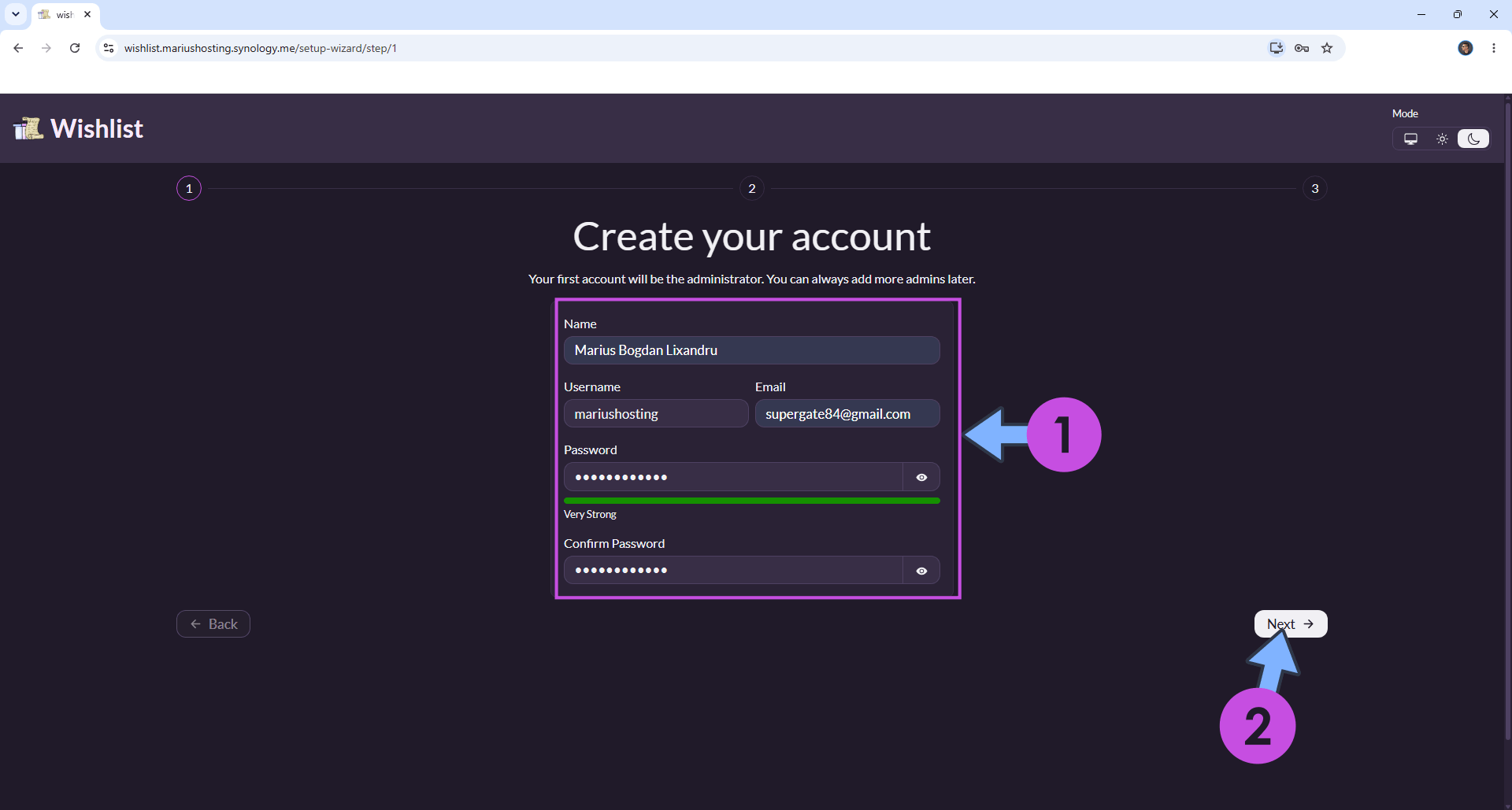Viewport: 1512px width, 810px height.
Task: Switch to light mode sun icon
Action: pos(1442,139)
